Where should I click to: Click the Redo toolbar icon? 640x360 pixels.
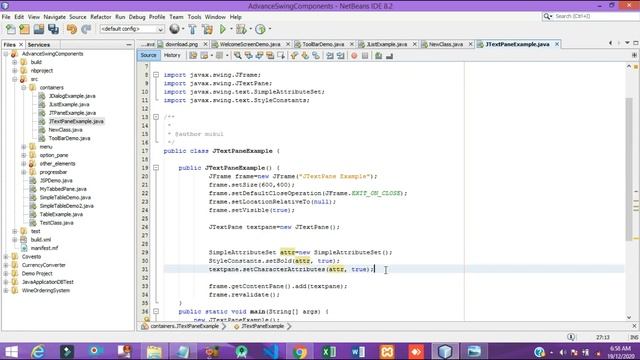tap(86, 29)
